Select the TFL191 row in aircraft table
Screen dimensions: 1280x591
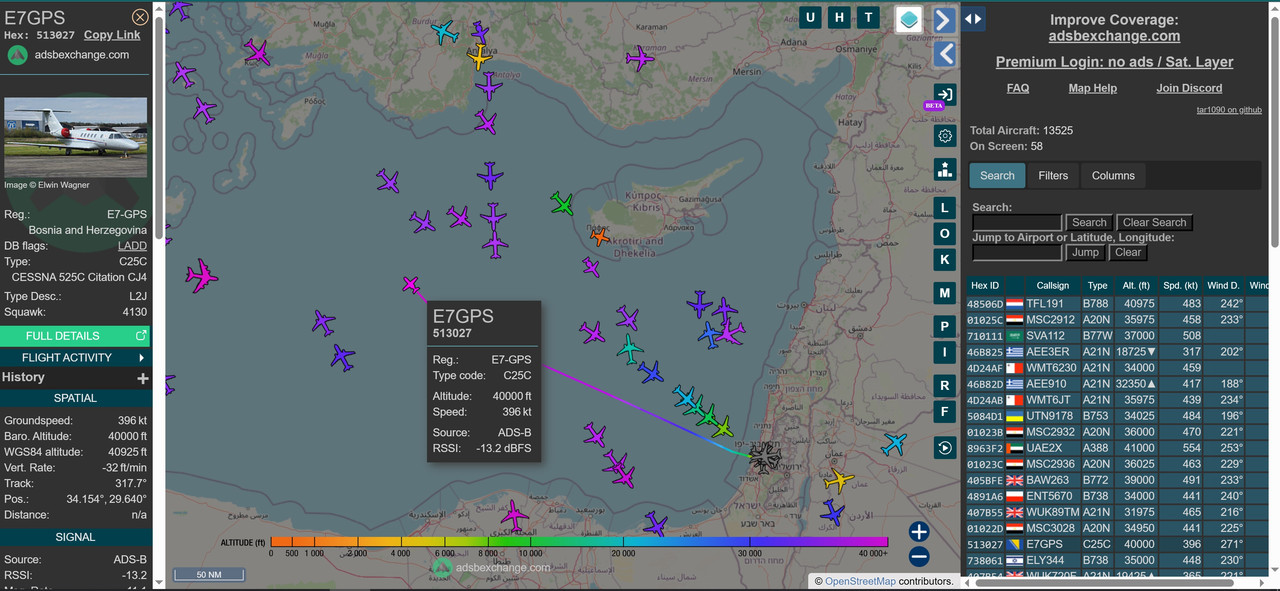tap(1115, 303)
